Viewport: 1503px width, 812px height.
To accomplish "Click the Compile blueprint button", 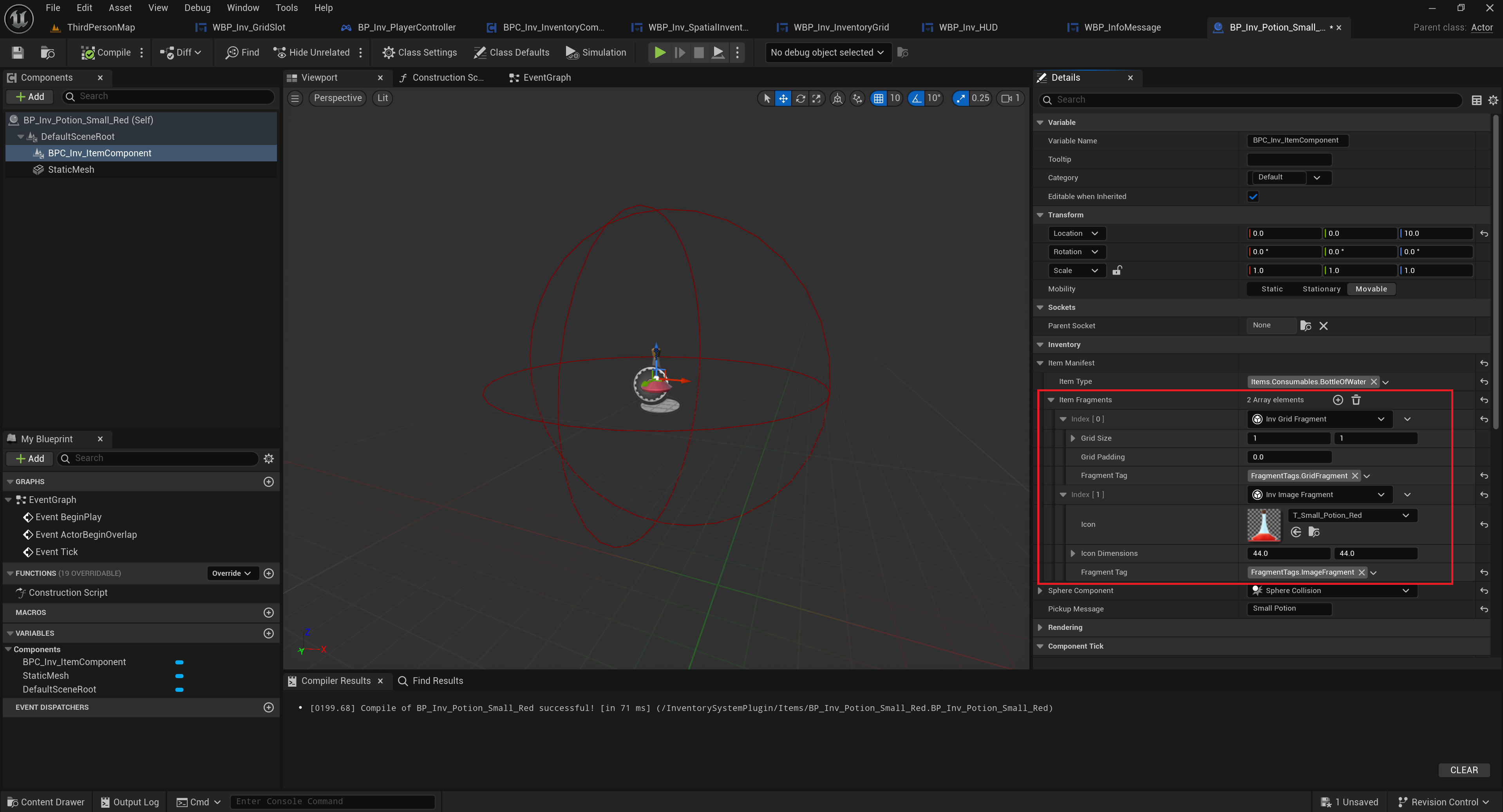I will 106,52.
